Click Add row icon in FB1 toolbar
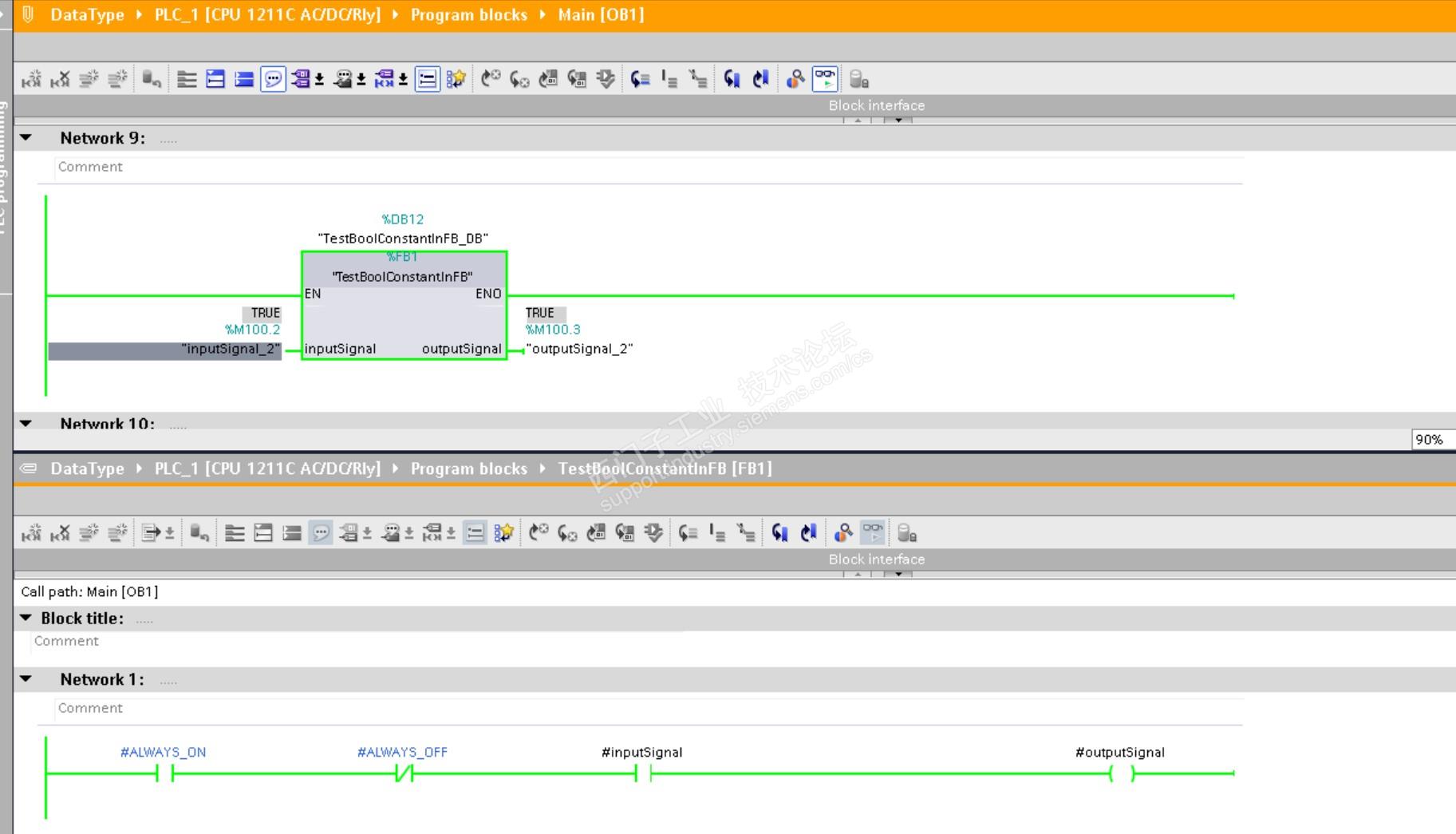 coord(117,533)
